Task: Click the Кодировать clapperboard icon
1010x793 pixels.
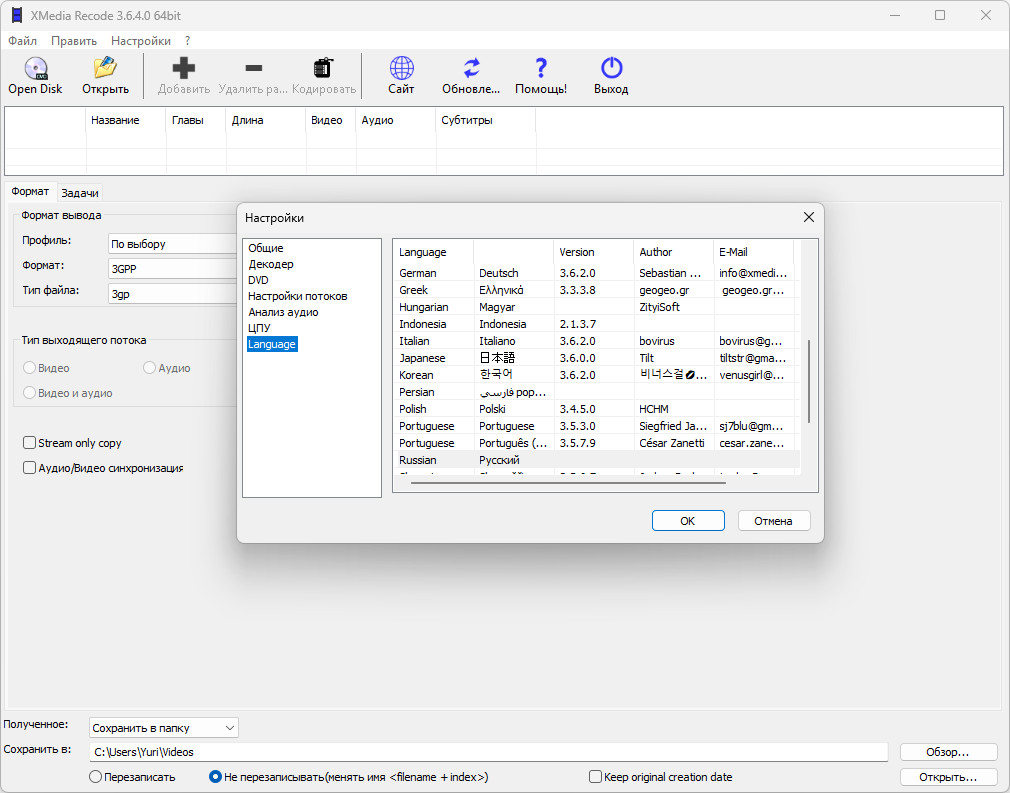Action: point(323,68)
